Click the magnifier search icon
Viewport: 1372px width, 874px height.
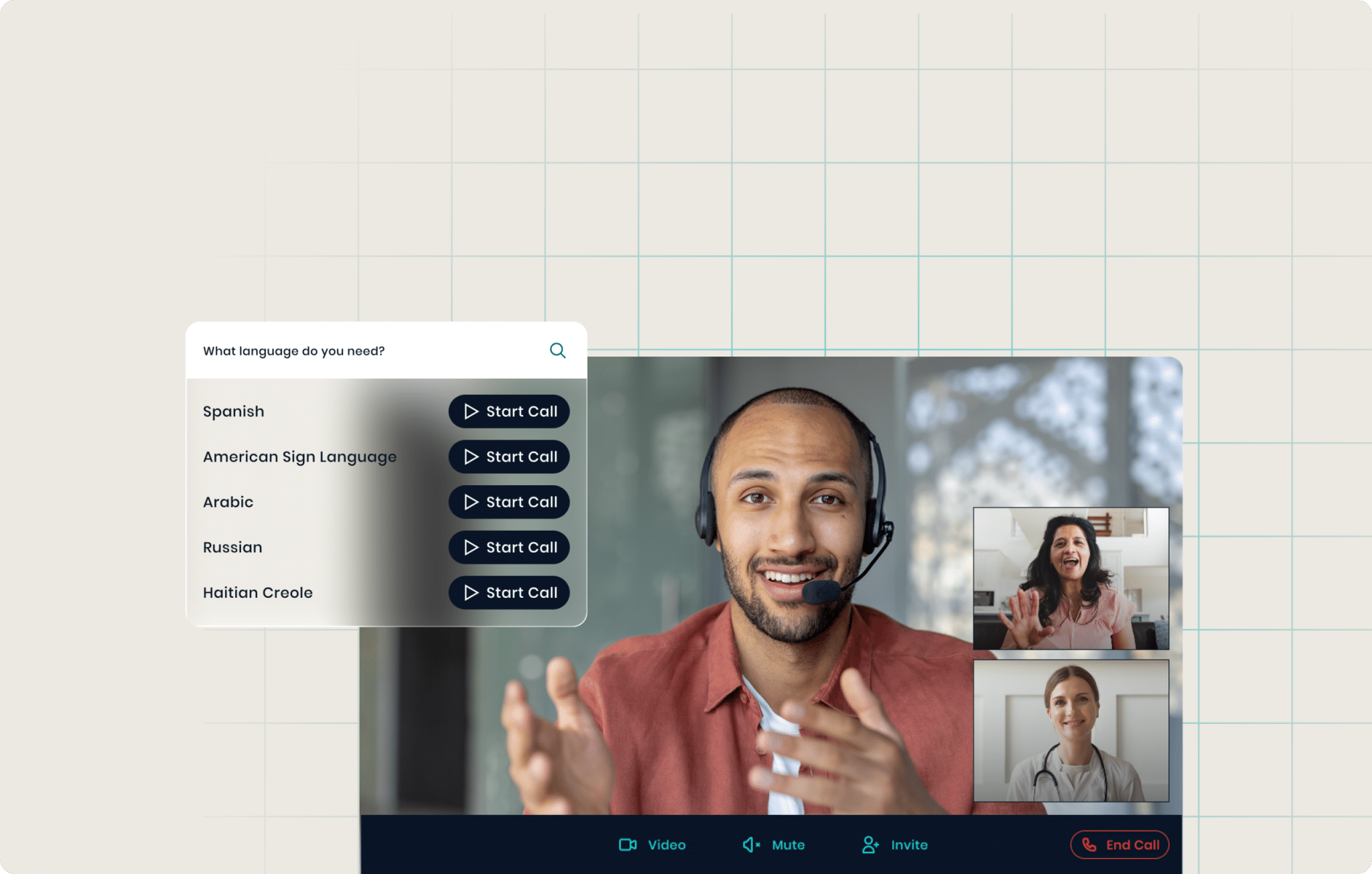557,351
